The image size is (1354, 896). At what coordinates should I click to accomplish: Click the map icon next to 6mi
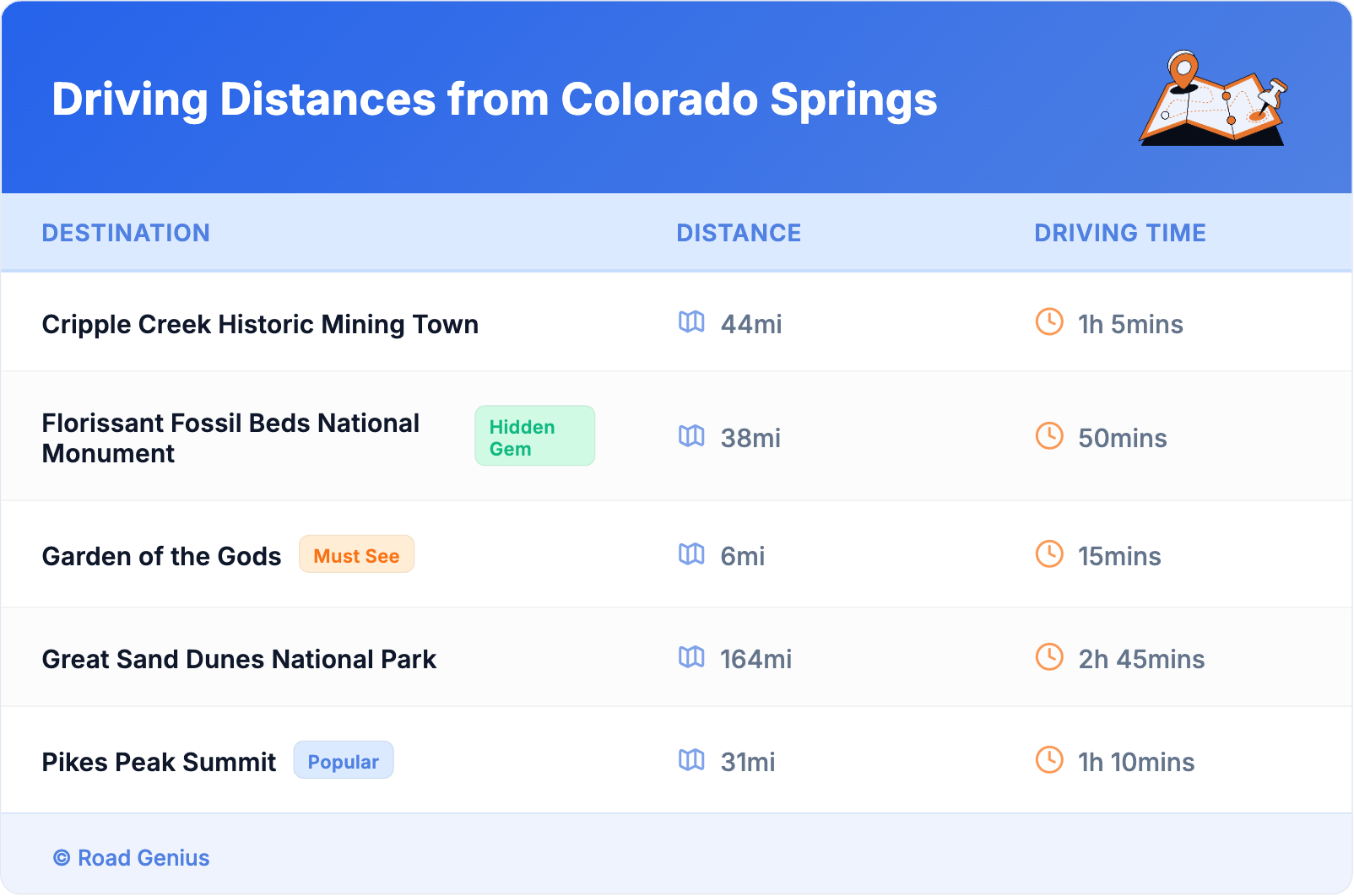click(x=691, y=554)
